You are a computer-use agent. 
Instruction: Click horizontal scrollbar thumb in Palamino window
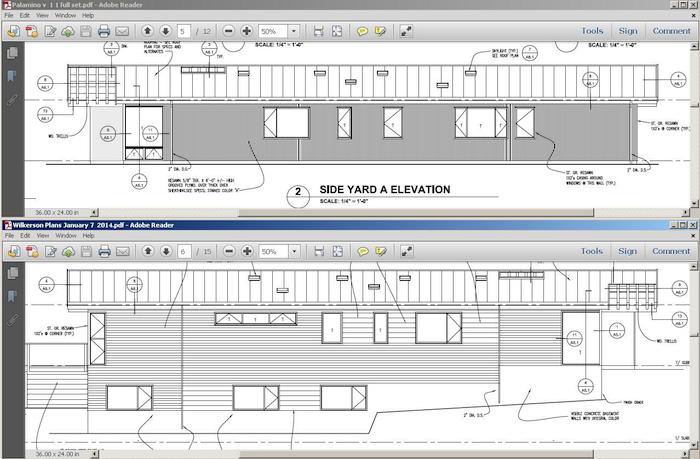click(x=416, y=213)
